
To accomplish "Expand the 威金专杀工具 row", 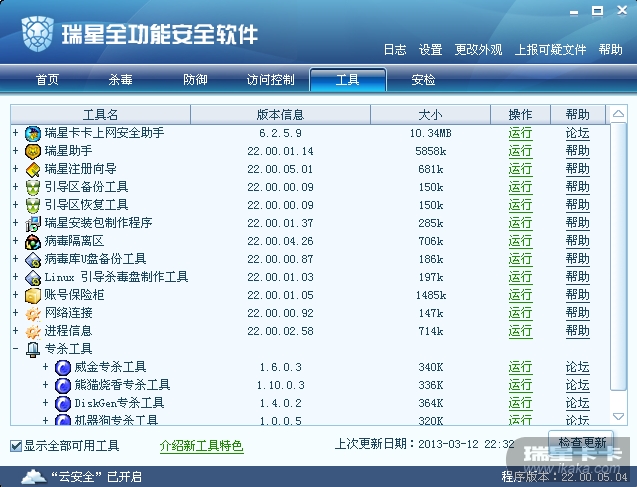I will coord(46,367).
